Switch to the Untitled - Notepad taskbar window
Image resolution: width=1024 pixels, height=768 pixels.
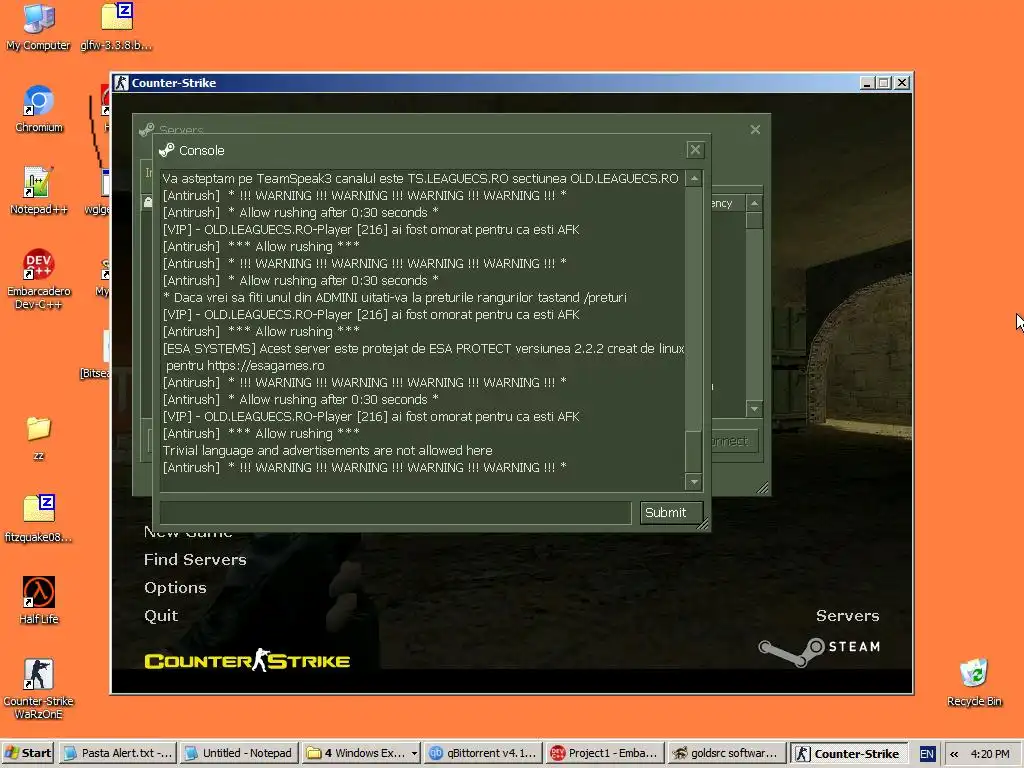[x=239, y=753]
